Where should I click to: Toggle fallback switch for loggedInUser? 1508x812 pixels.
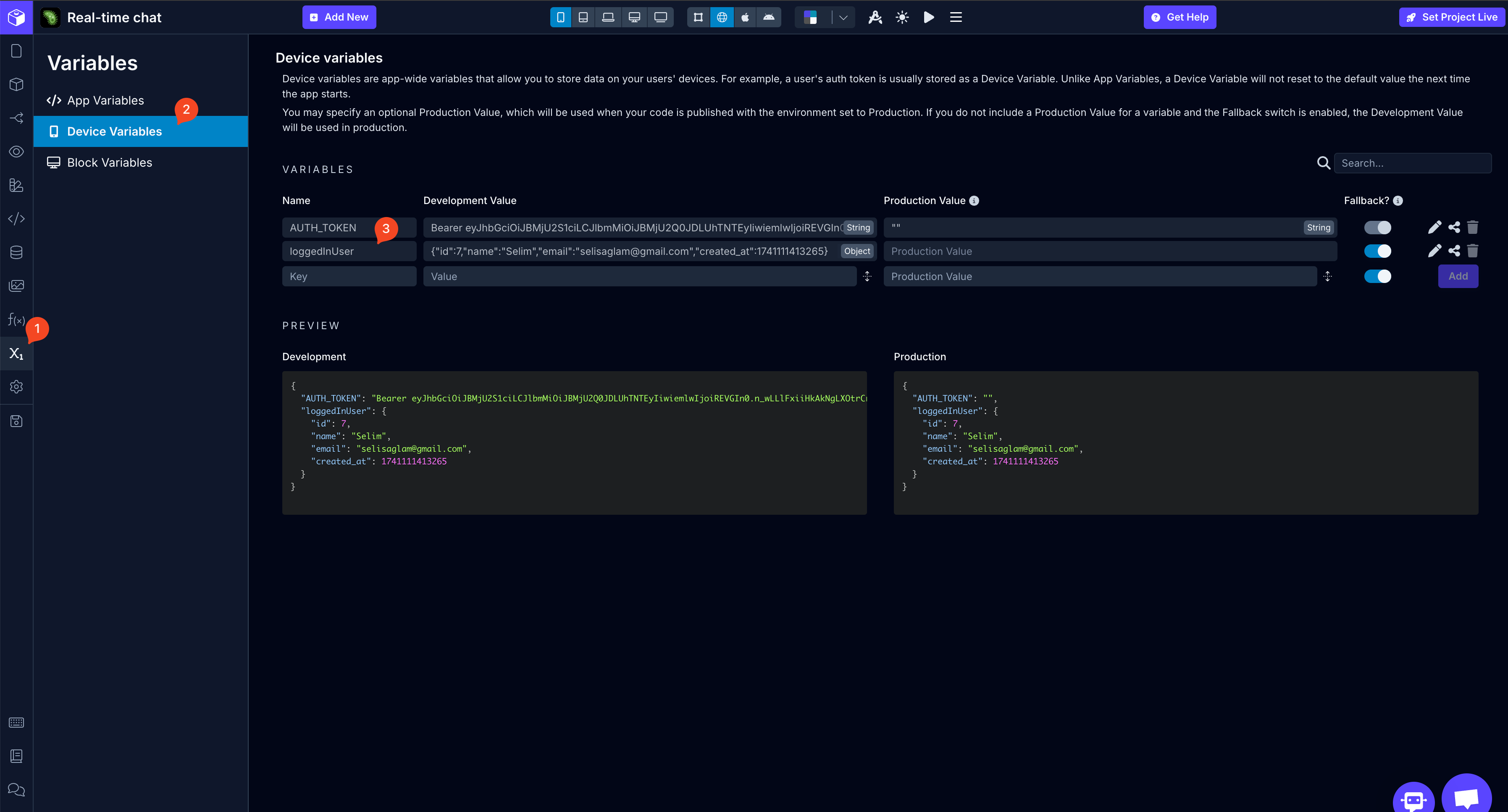pyautogui.click(x=1377, y=251)
